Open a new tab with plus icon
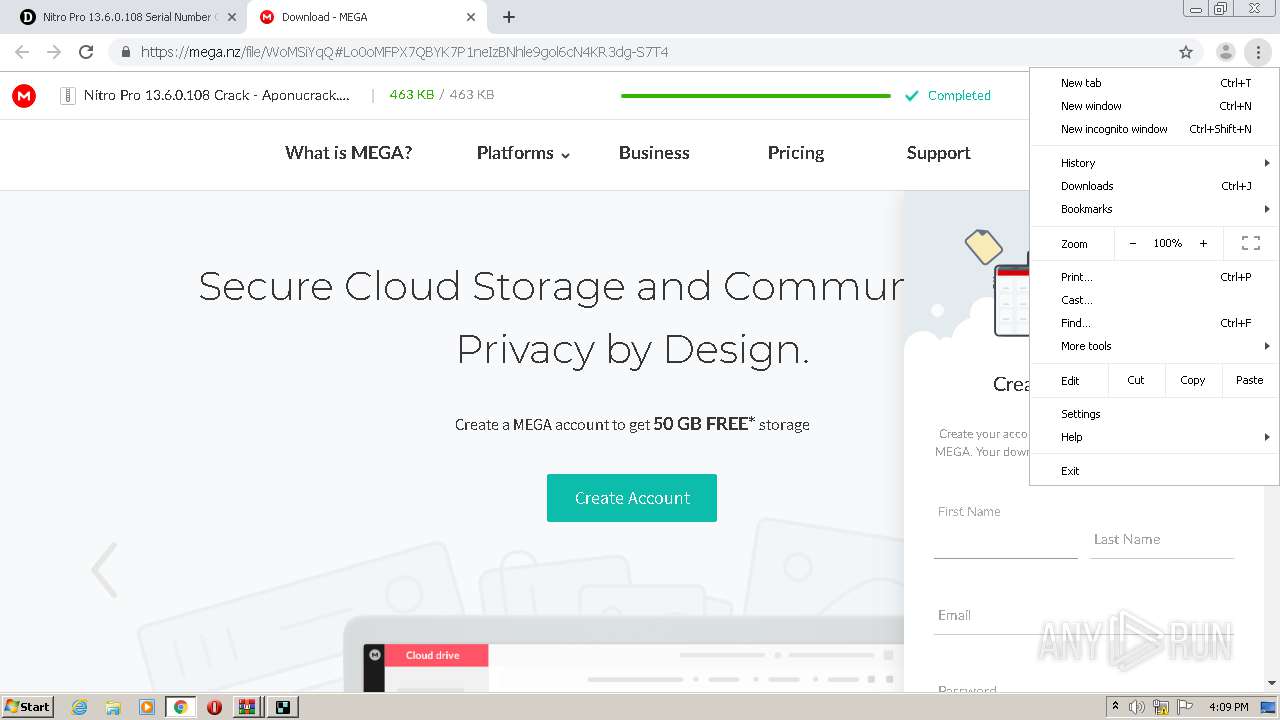 pos(509,17)
